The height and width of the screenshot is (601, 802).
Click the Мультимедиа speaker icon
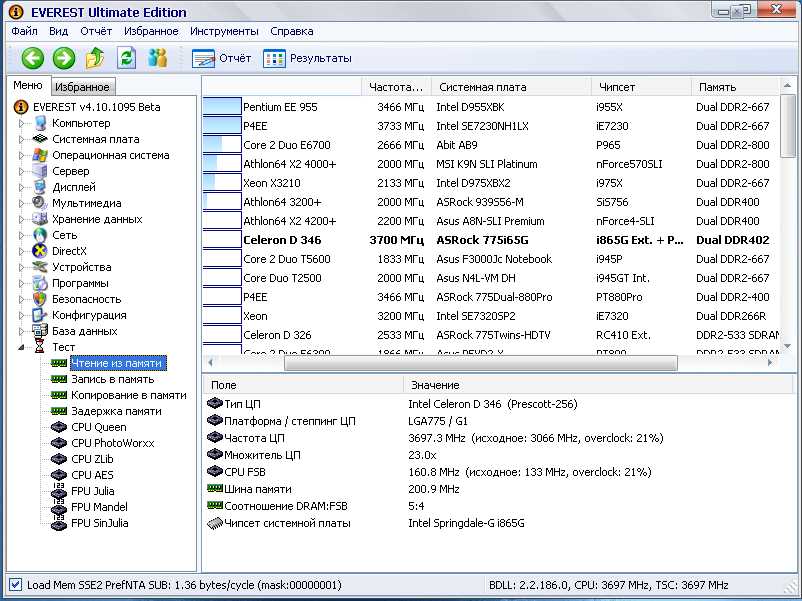point(40,203)
